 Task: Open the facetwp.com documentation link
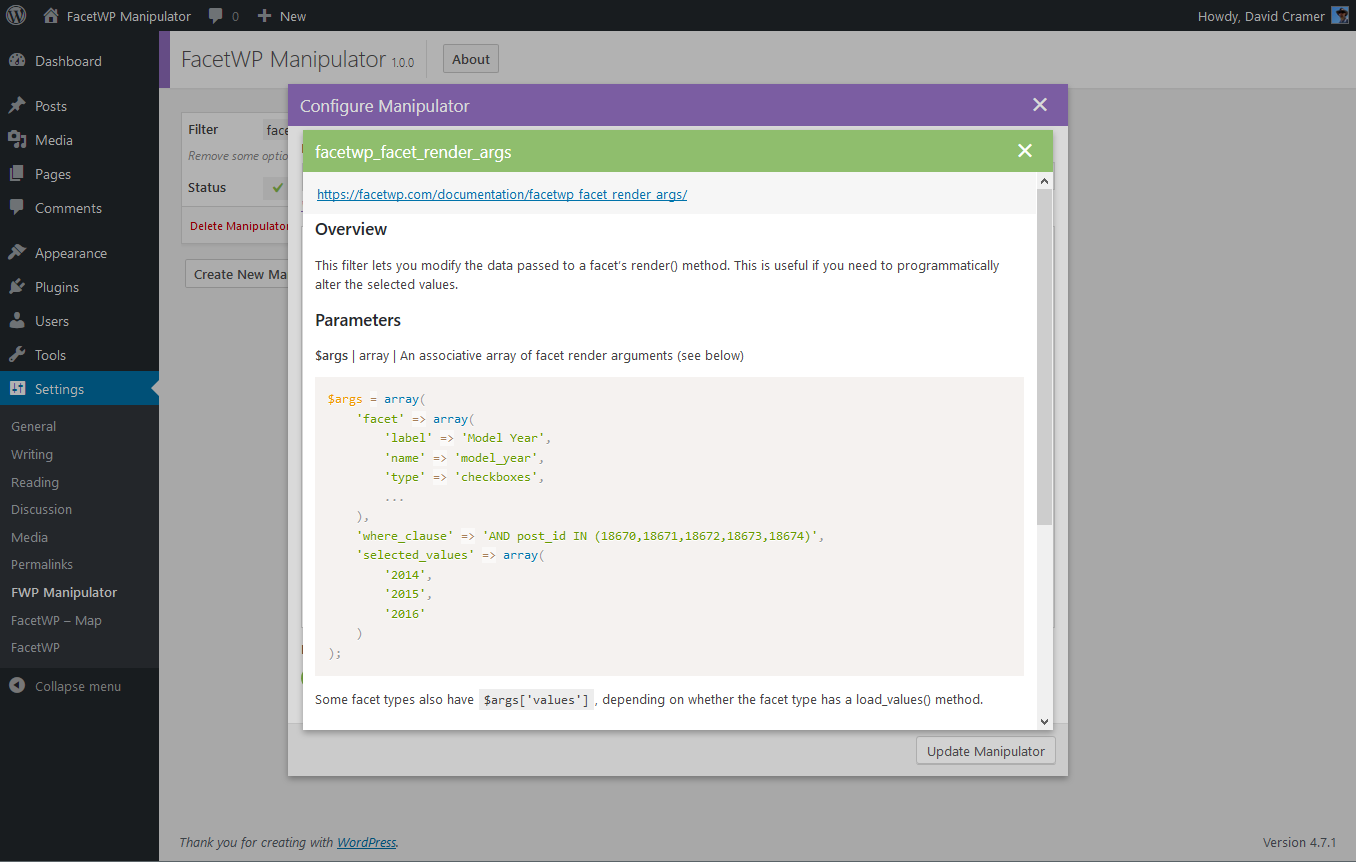501,195
